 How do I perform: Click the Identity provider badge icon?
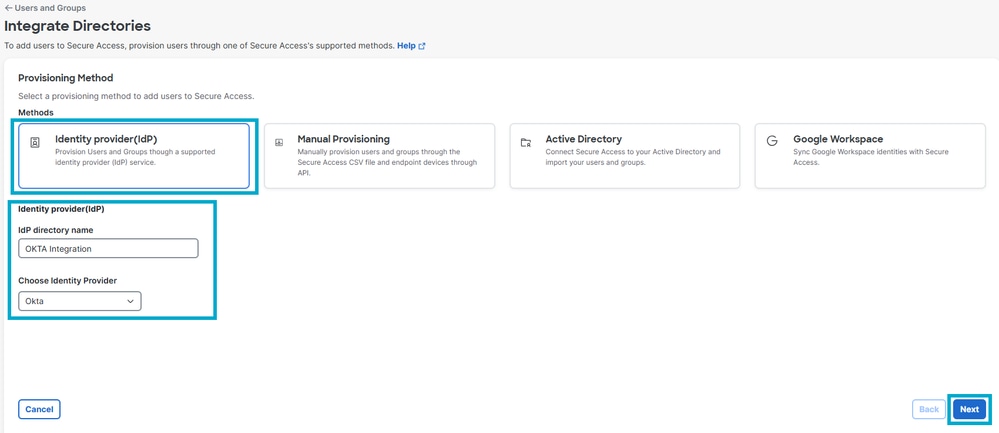tap(35, 143)
